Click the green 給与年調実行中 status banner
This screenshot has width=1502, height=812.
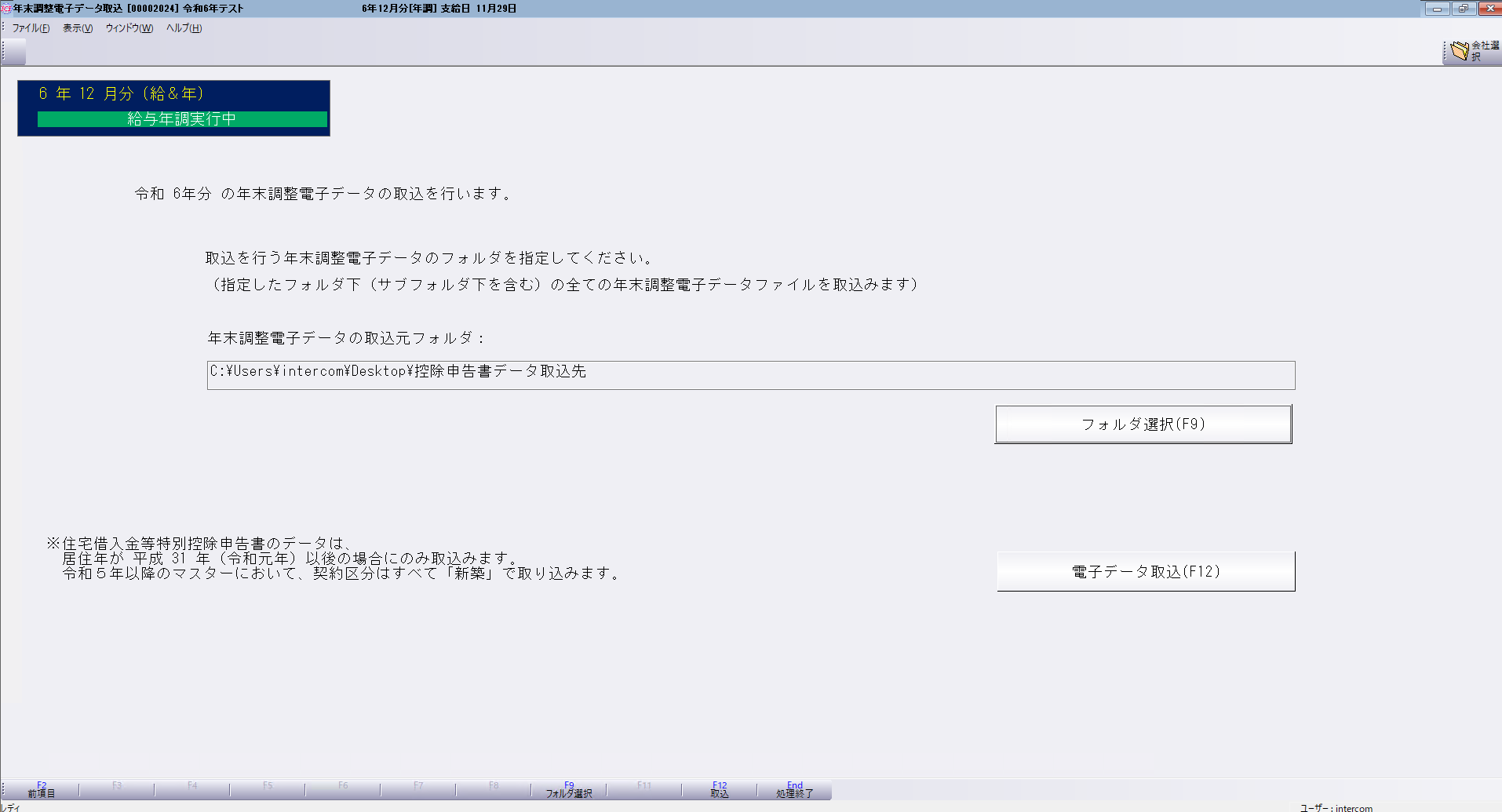[182, 119]
